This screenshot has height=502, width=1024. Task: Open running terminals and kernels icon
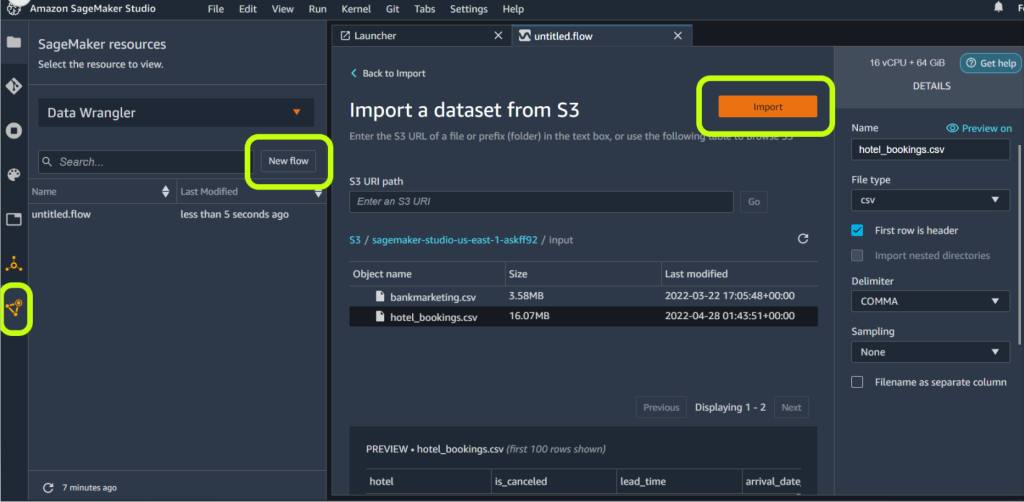[13, 131]
